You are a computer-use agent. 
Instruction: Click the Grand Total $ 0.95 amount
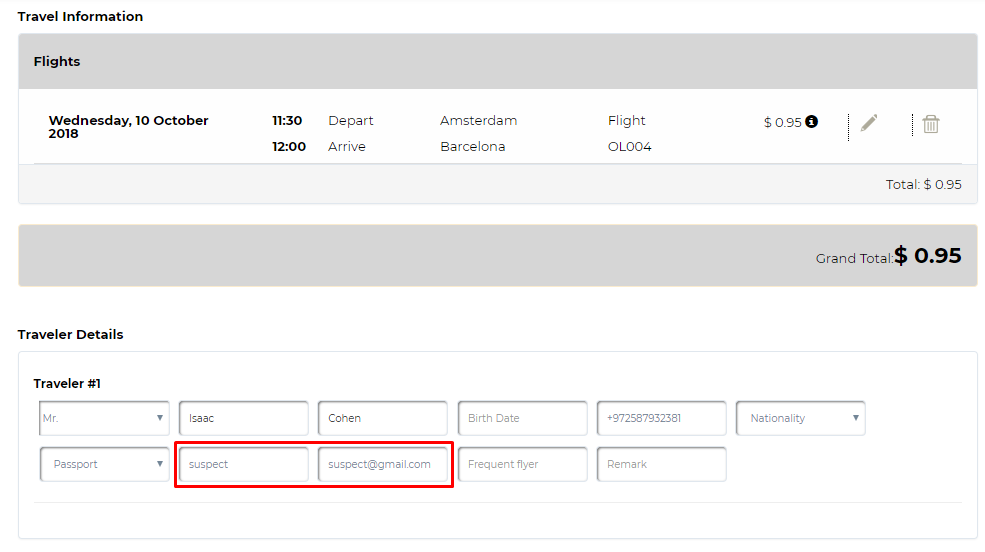coord(928,255)
